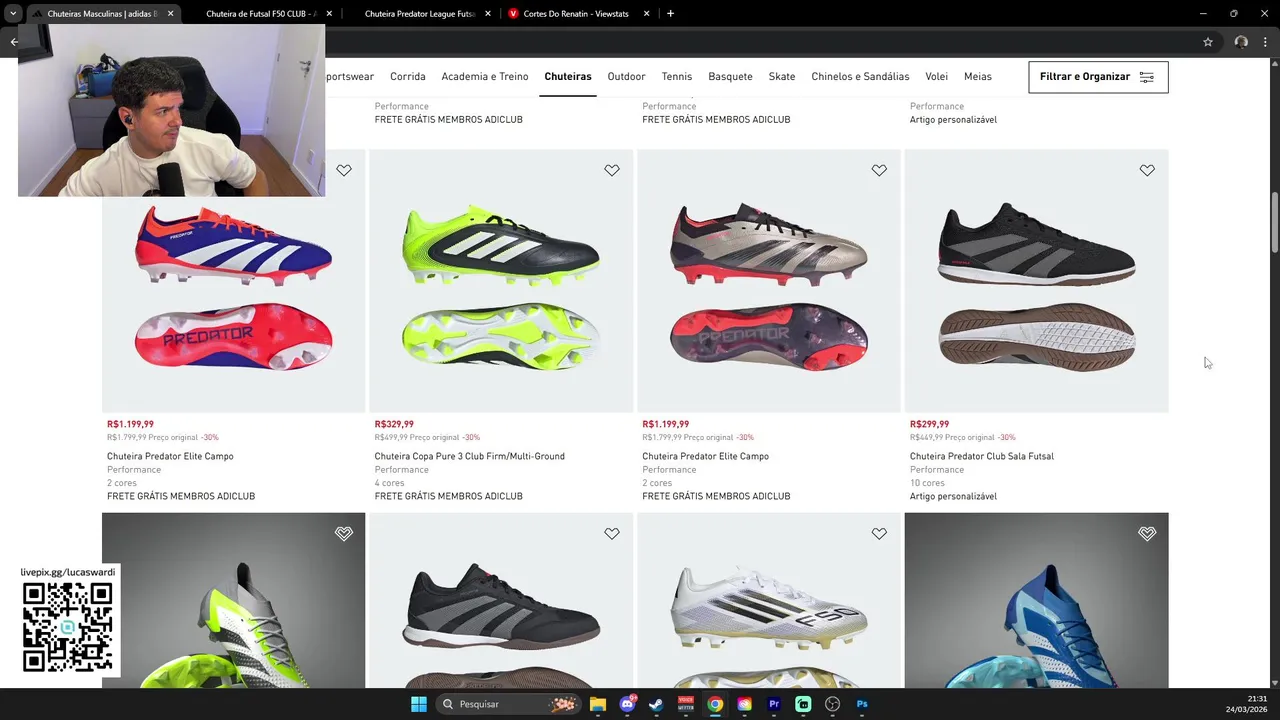Open the Chinelos e Sandálias category

tap(860, 76)
